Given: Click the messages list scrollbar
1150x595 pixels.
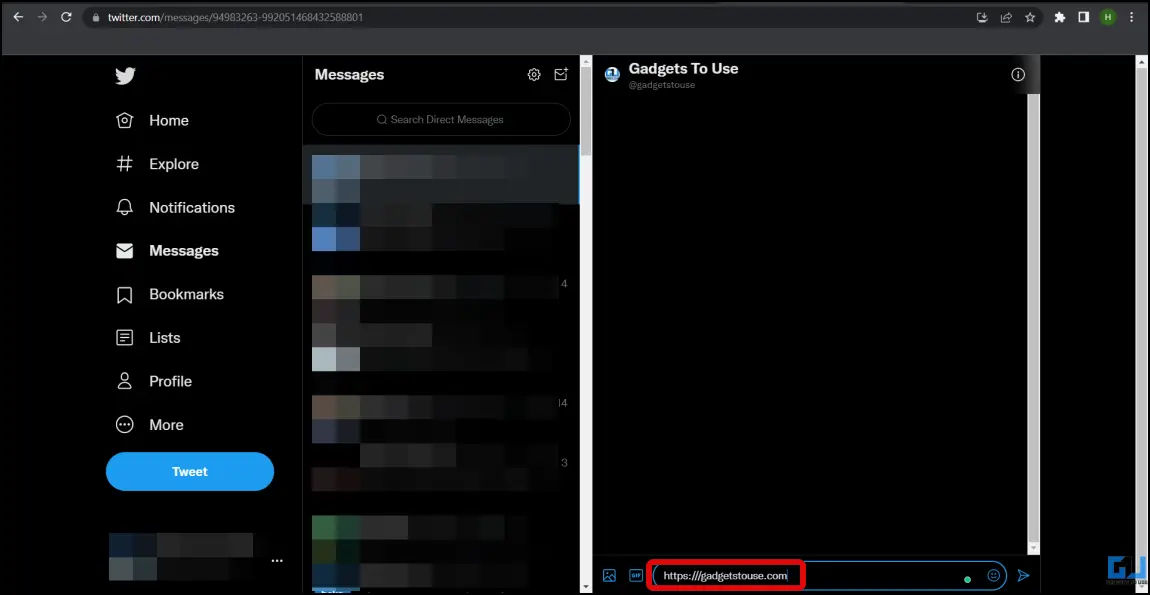Looking at the screenshot, I should (586, 110).
